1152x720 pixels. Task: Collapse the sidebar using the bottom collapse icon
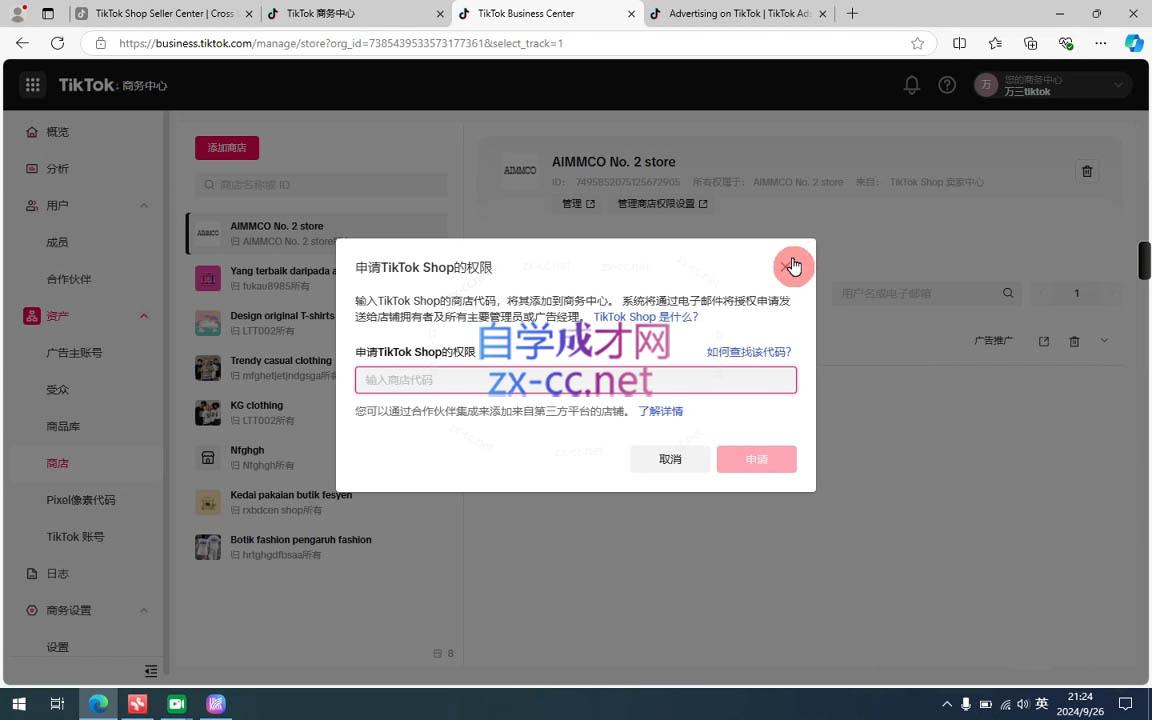point(151,671)
